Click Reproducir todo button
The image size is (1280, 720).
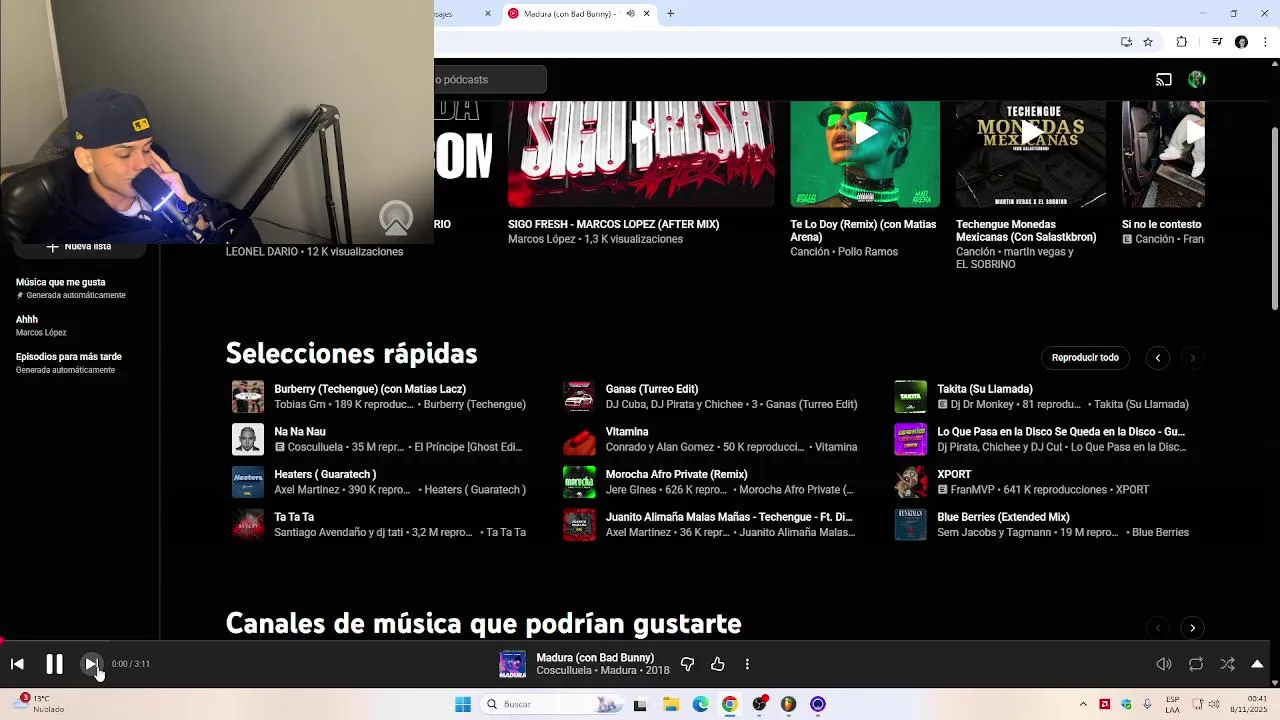[x=1085, y=357]
